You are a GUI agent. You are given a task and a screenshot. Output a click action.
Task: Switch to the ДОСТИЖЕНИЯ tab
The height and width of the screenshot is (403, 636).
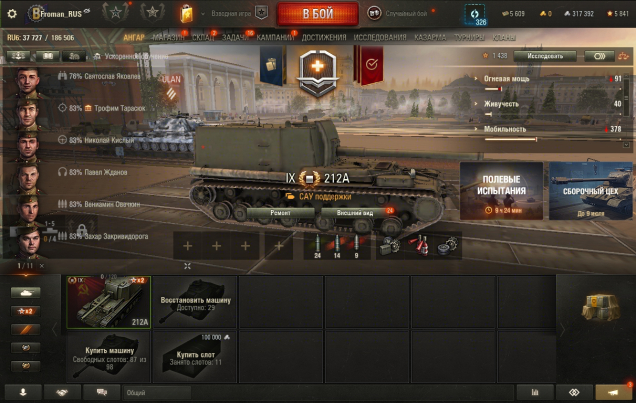click(324, 38)
